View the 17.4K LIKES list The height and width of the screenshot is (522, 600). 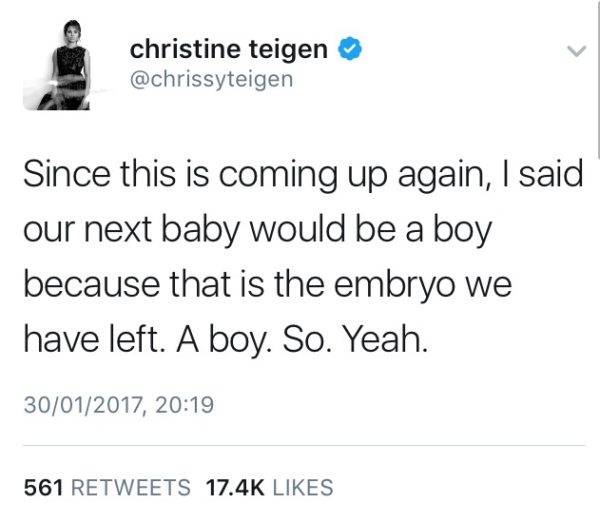[x=269, y=488]
